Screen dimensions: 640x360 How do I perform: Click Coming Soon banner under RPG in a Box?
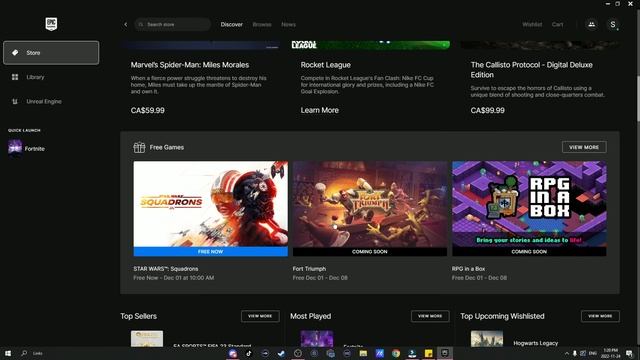coord(529,251)
